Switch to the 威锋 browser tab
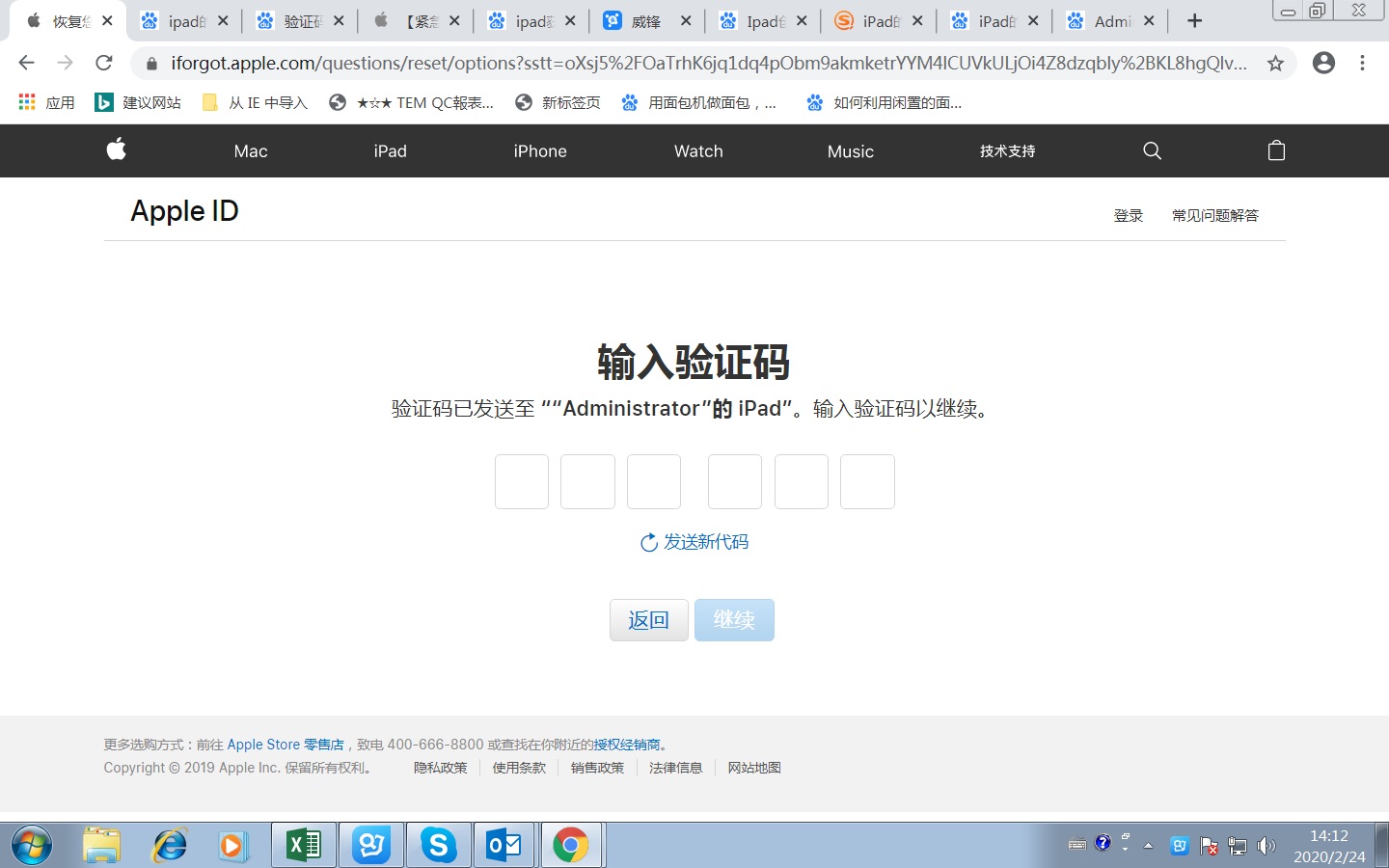The width and height of the screenshot is (1389, 868). [x=644, y=21]
